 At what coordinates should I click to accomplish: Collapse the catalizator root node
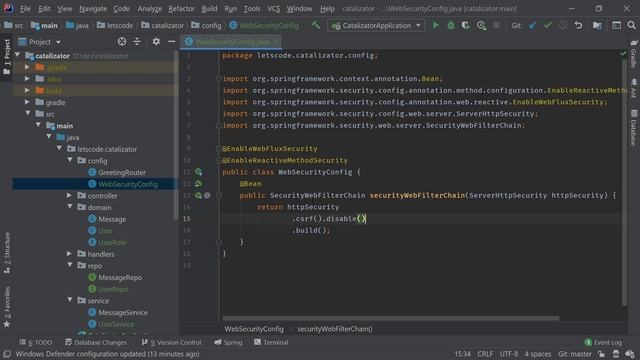tap(18, 55)
